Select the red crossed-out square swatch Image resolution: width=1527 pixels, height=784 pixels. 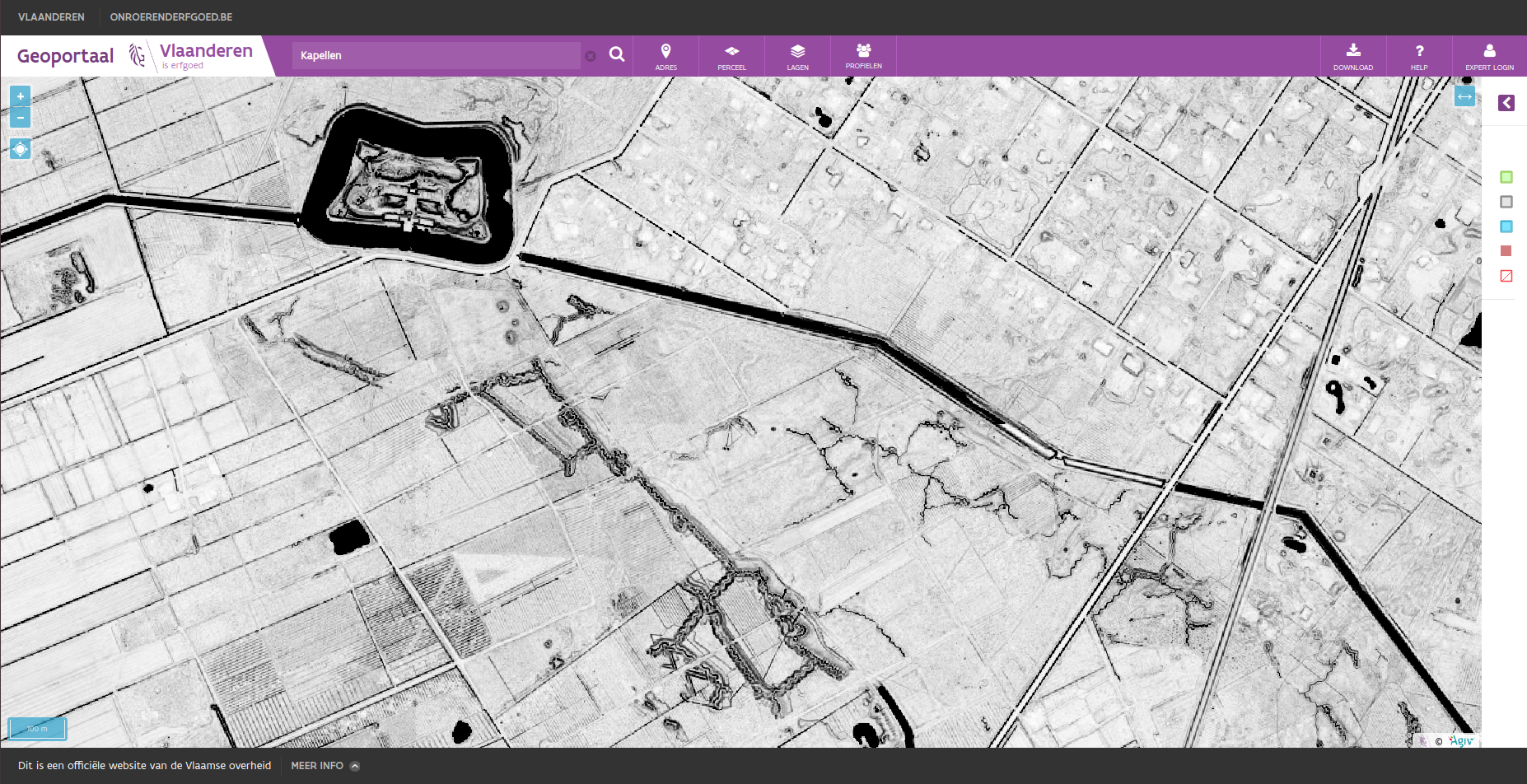(x=1506, y=276)
